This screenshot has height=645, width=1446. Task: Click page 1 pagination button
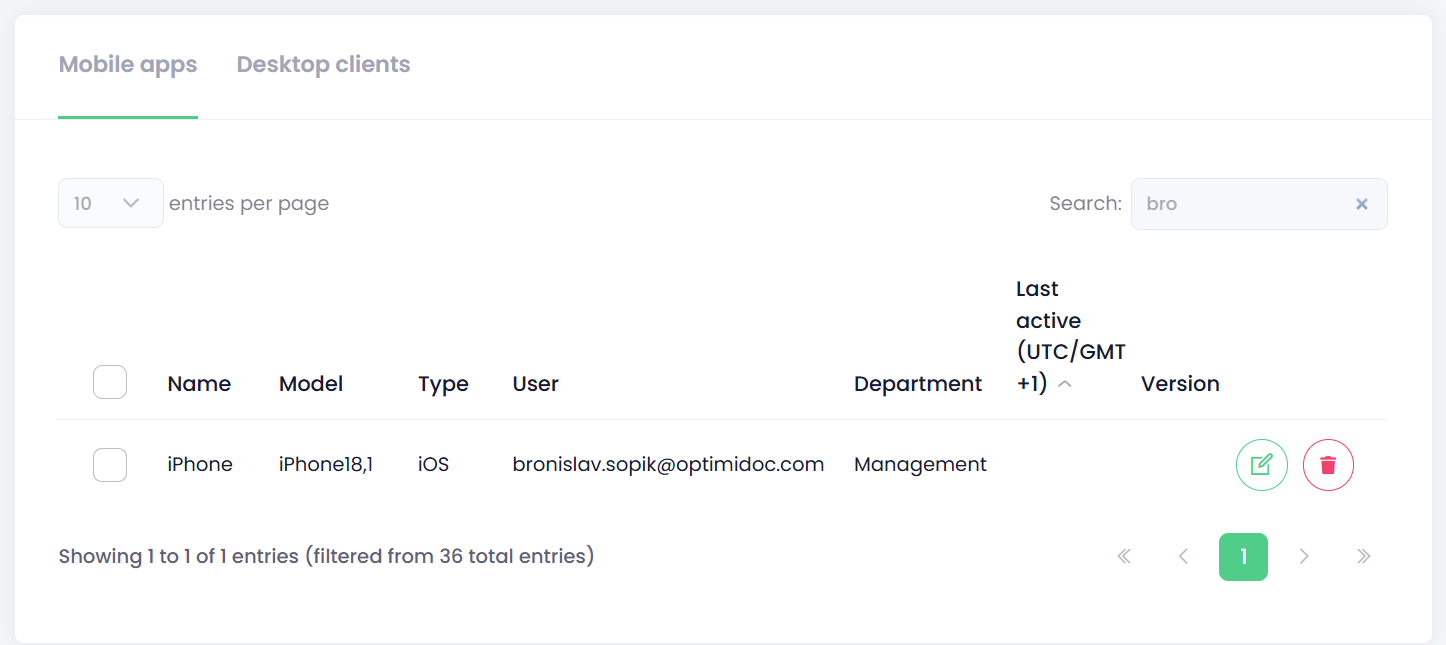1243,557
